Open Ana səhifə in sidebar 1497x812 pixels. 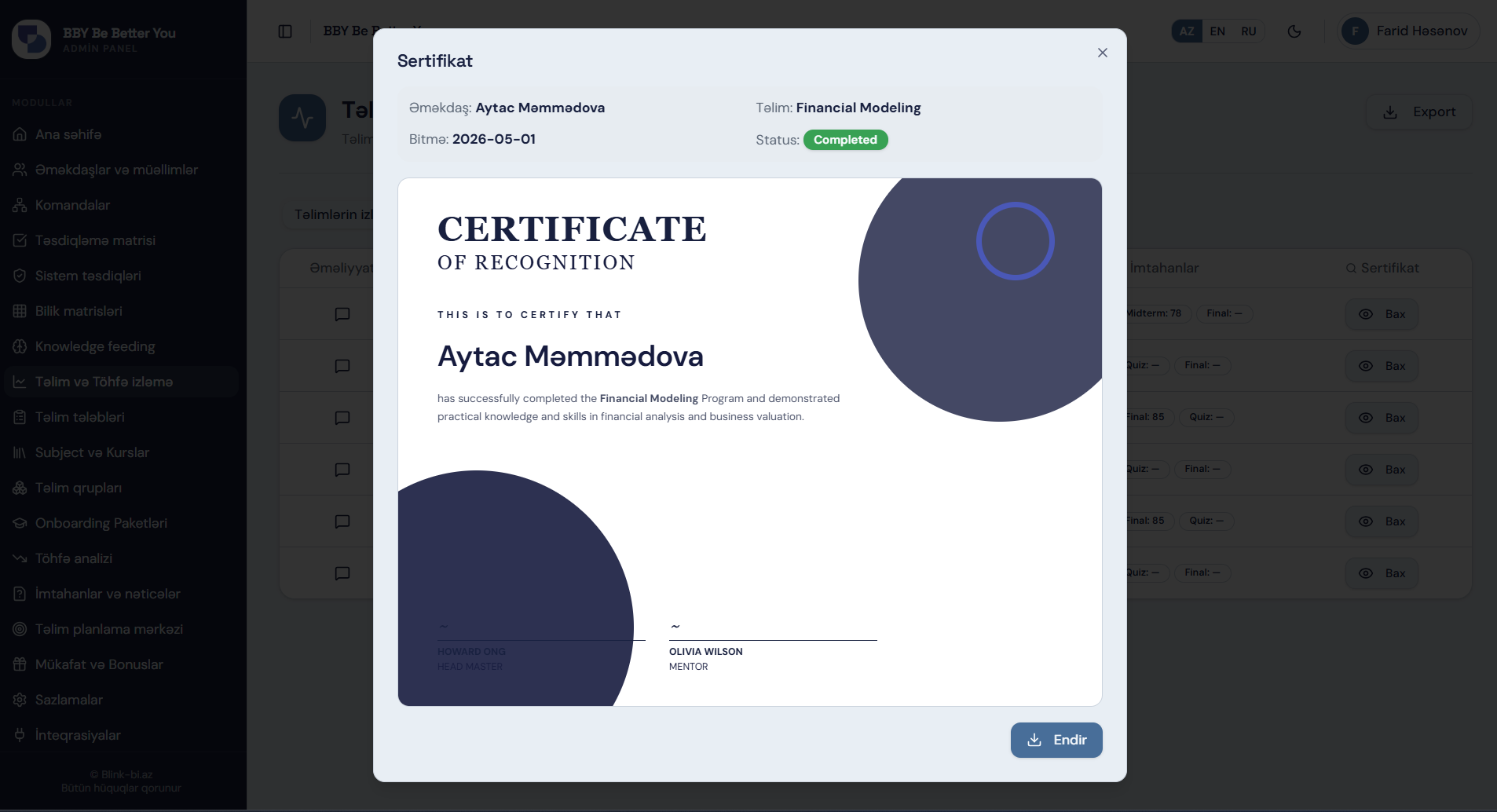pyautogui.click(x=122, y=134)
